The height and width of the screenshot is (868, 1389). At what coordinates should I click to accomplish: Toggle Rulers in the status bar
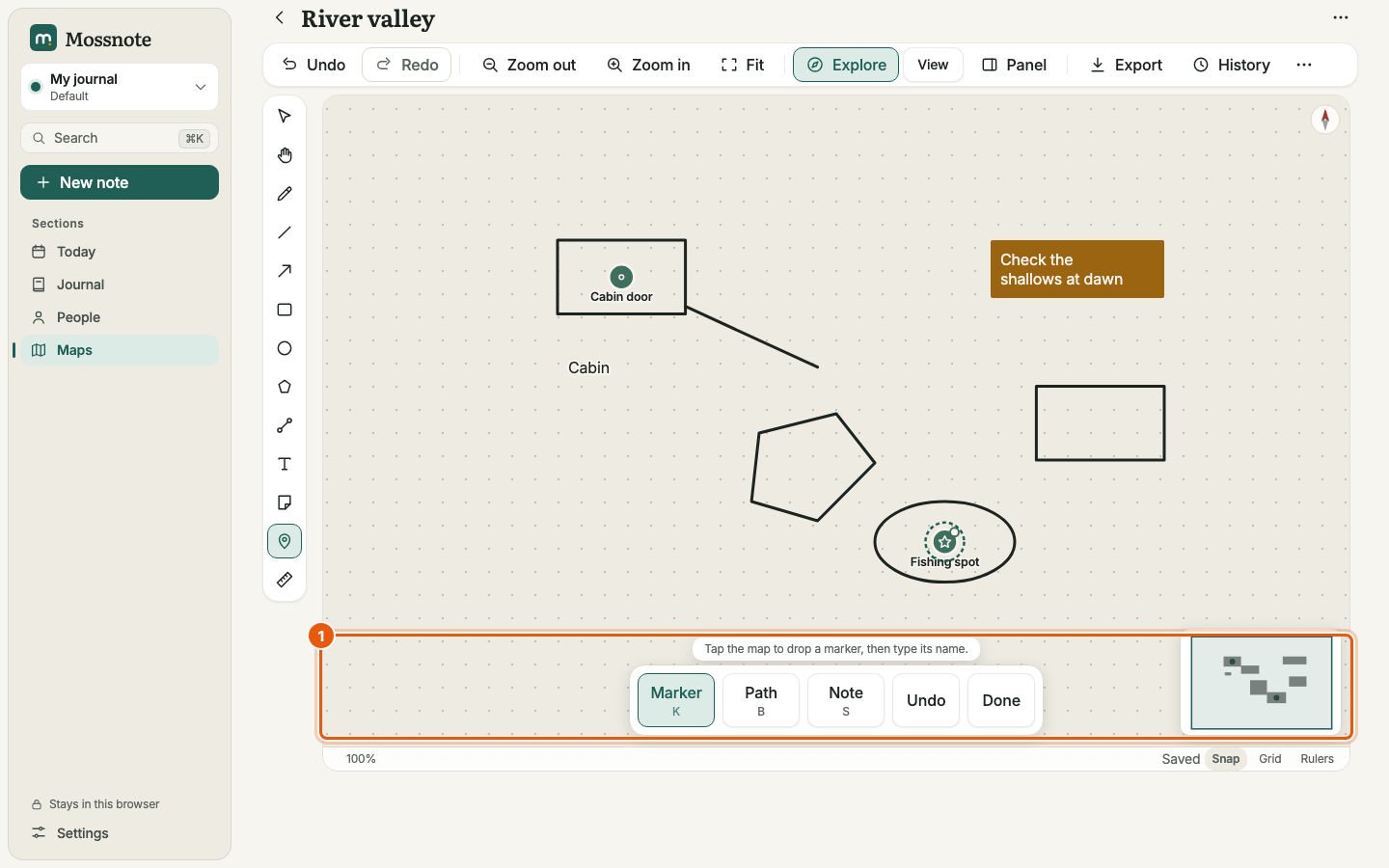coord(1317,759)
